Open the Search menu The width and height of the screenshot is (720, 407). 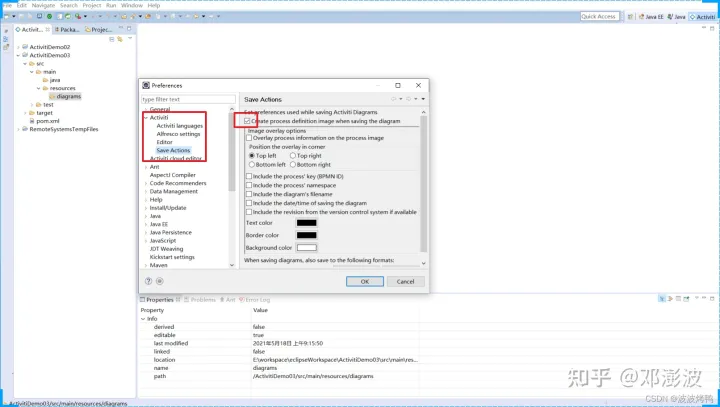coord(69,6)
